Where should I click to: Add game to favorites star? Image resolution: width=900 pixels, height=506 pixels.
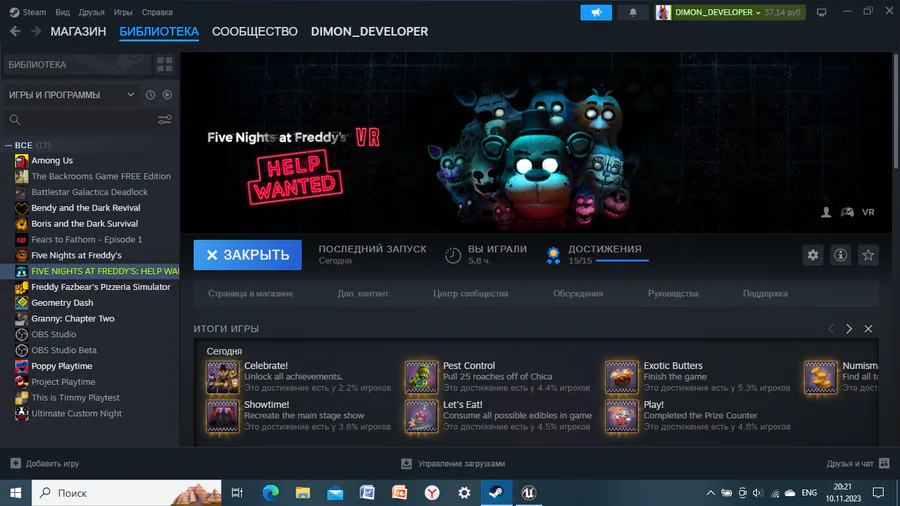click(868, 255)
